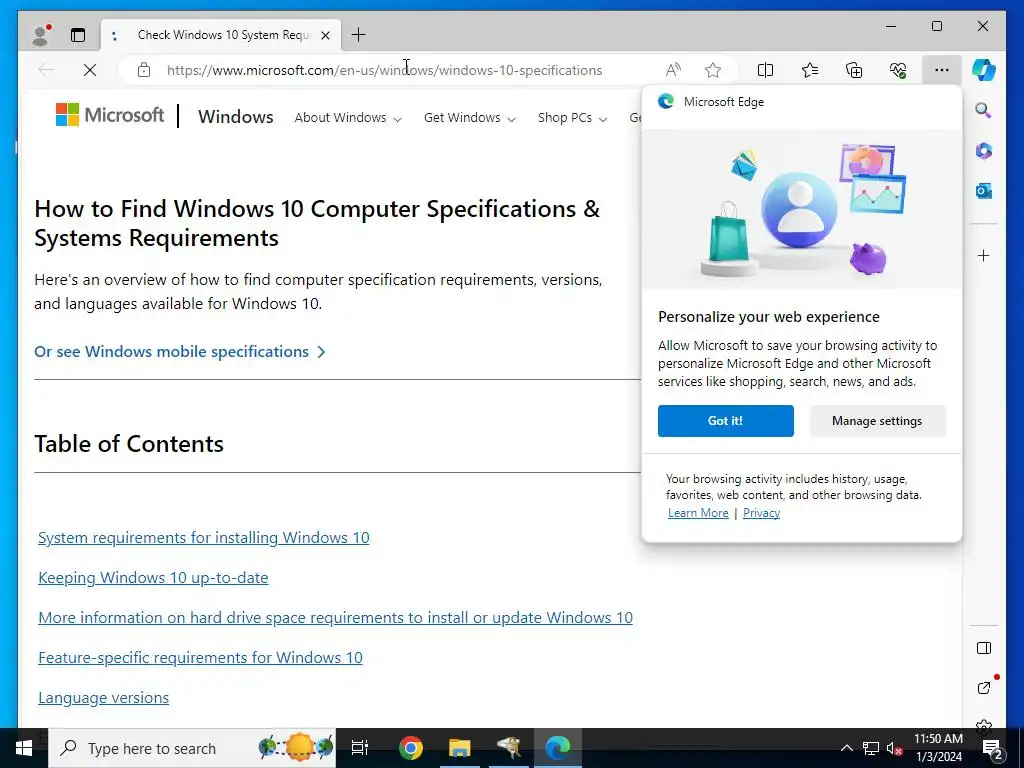Open Feature-specific requirements for Windows 10
The width and height of the screenshot is (1024, 768).
click(x=200, y=658)
